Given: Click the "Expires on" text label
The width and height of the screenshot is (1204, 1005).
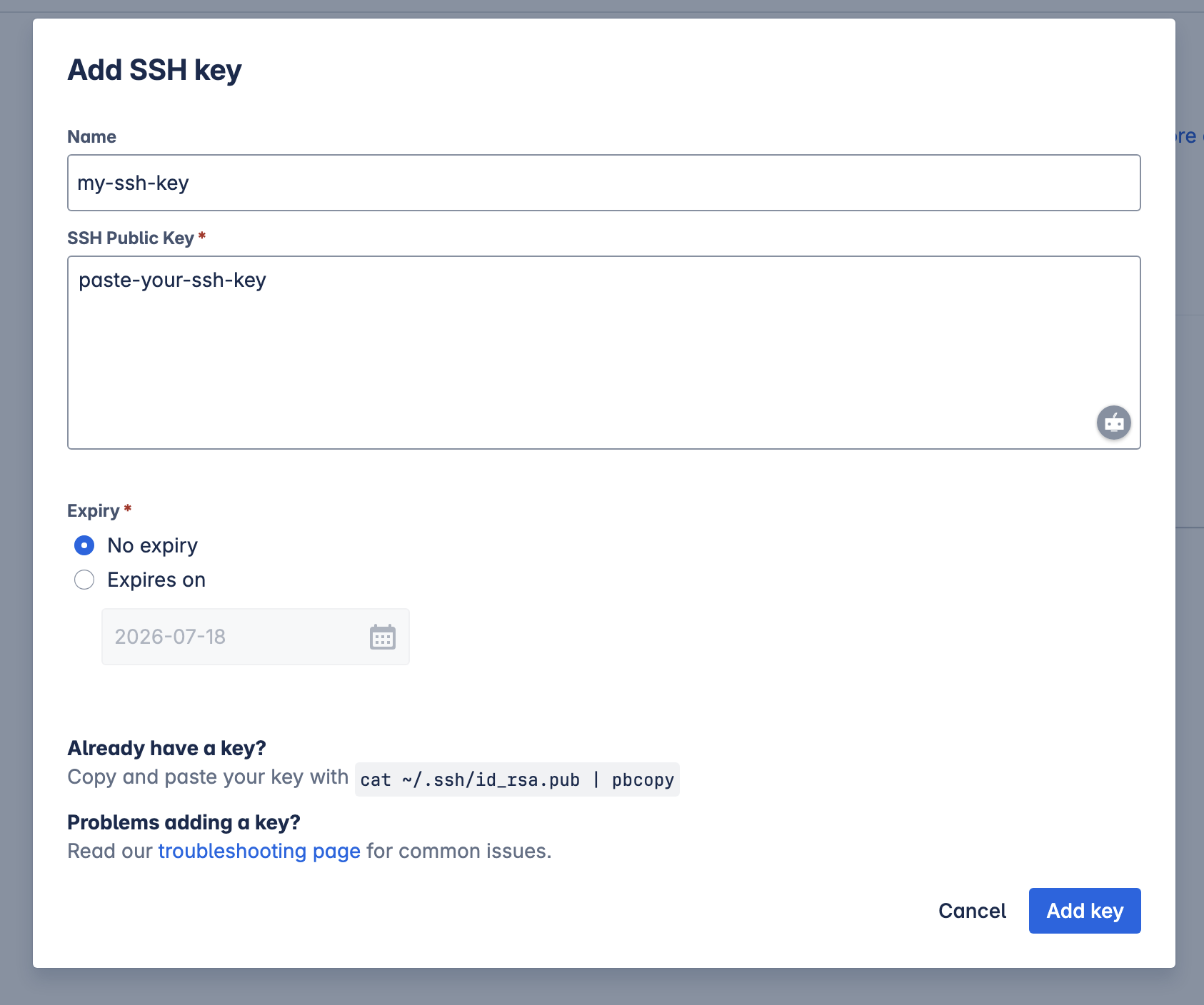Looking at the screenshot, I should 156,580.
